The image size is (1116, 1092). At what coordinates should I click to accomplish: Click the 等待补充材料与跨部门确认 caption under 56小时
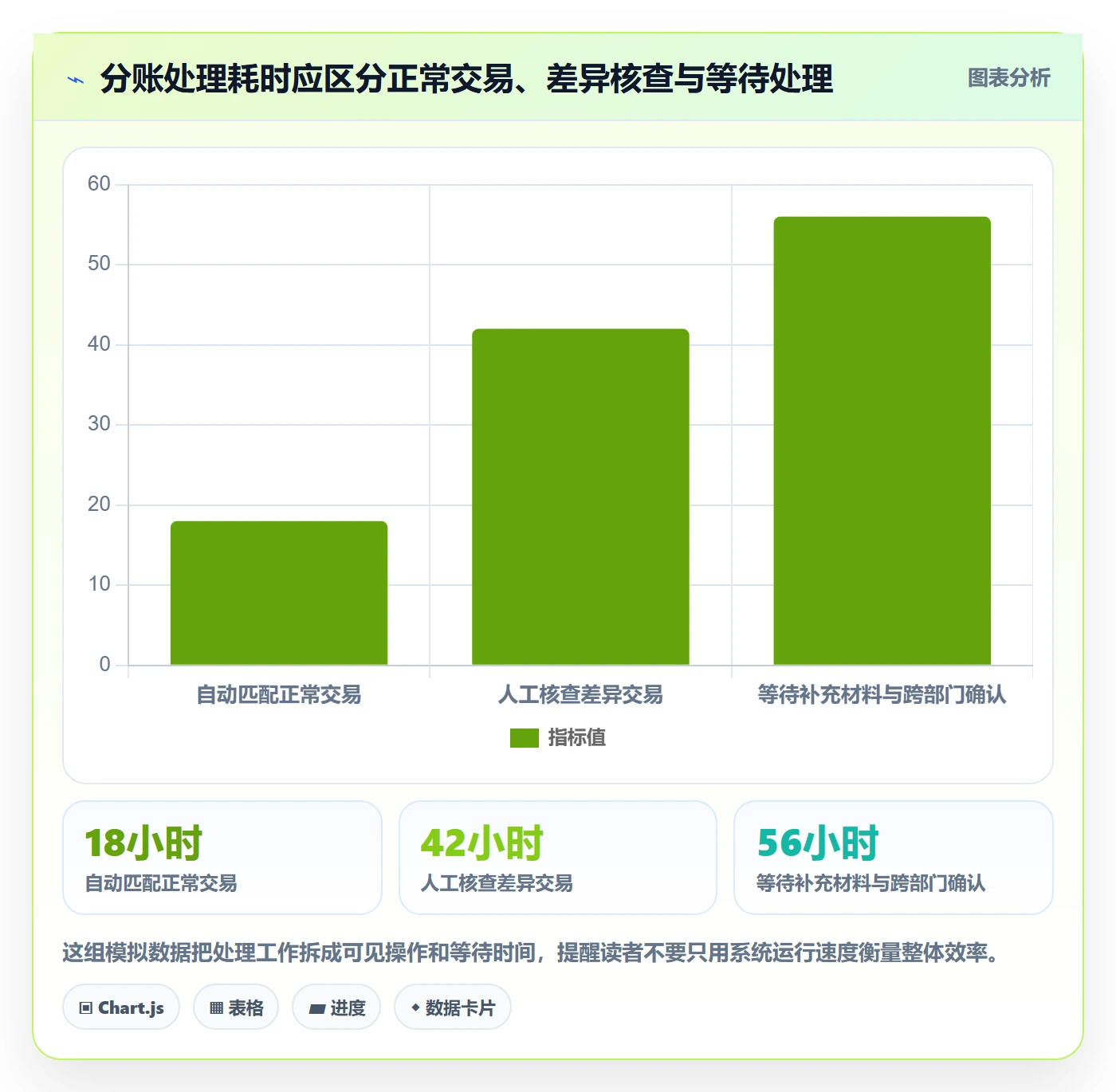tap(870, 883)
